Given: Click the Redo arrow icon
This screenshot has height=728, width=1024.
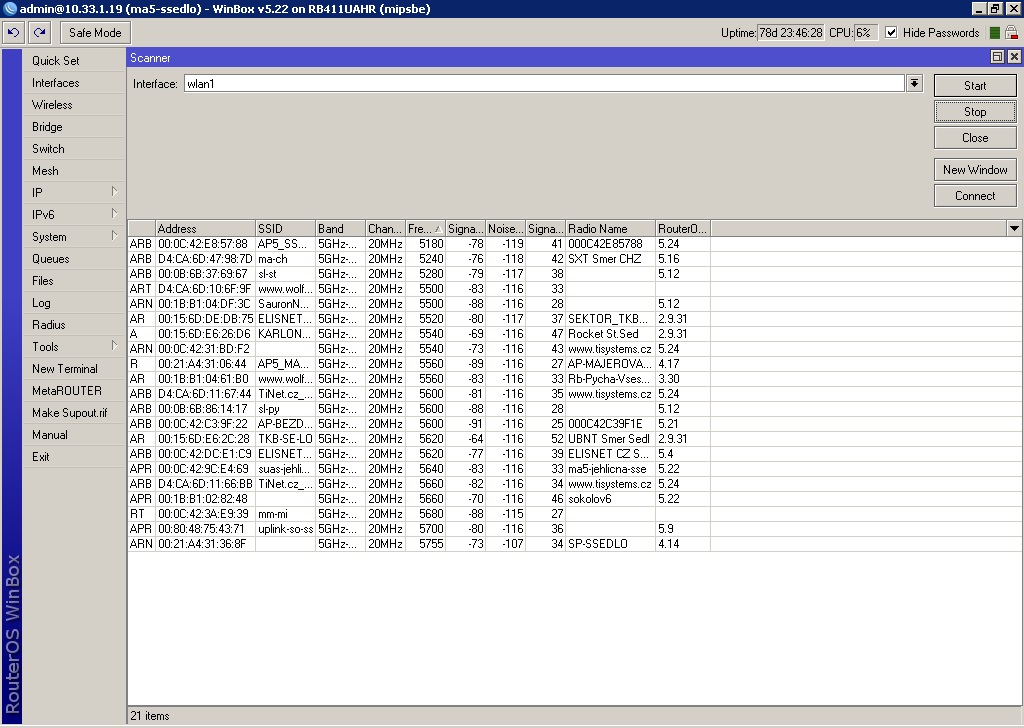Looking at the screenshot, I should (x=40, y=32).
